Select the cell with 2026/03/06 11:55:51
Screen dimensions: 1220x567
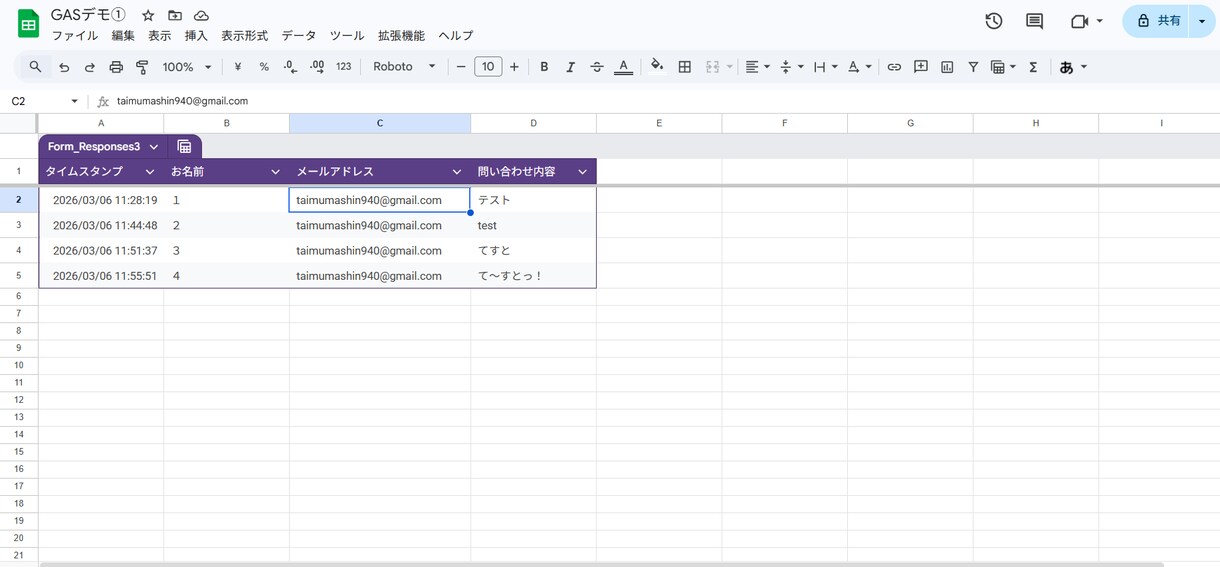pyautogui.click(x=101, y=276)
